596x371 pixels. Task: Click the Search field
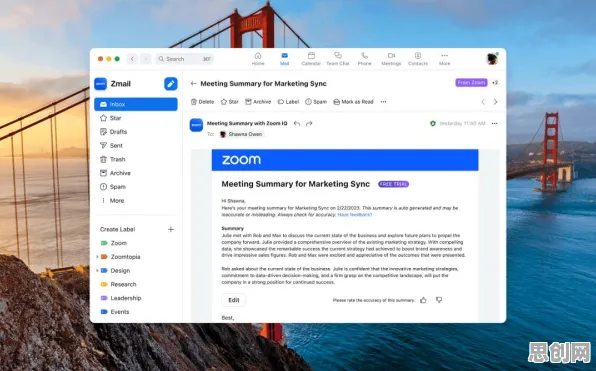pos(185,59)
